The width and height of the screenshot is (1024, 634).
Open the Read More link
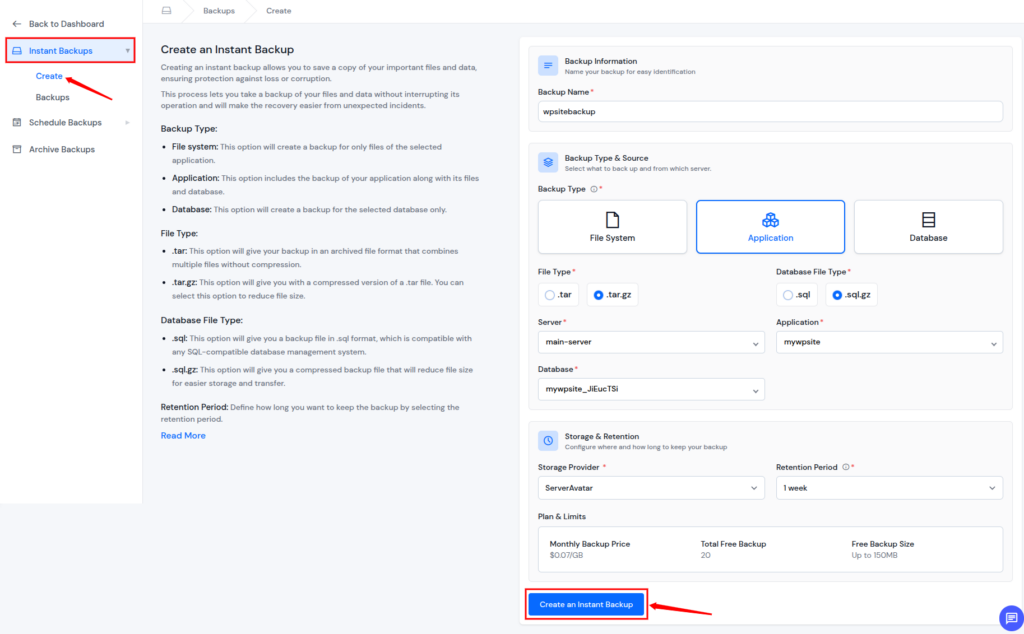[x=183, y=435]
